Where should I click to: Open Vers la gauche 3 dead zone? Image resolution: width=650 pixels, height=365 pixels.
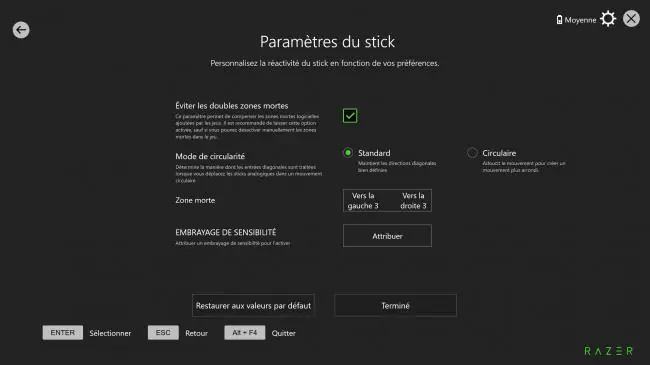(363, 200)
